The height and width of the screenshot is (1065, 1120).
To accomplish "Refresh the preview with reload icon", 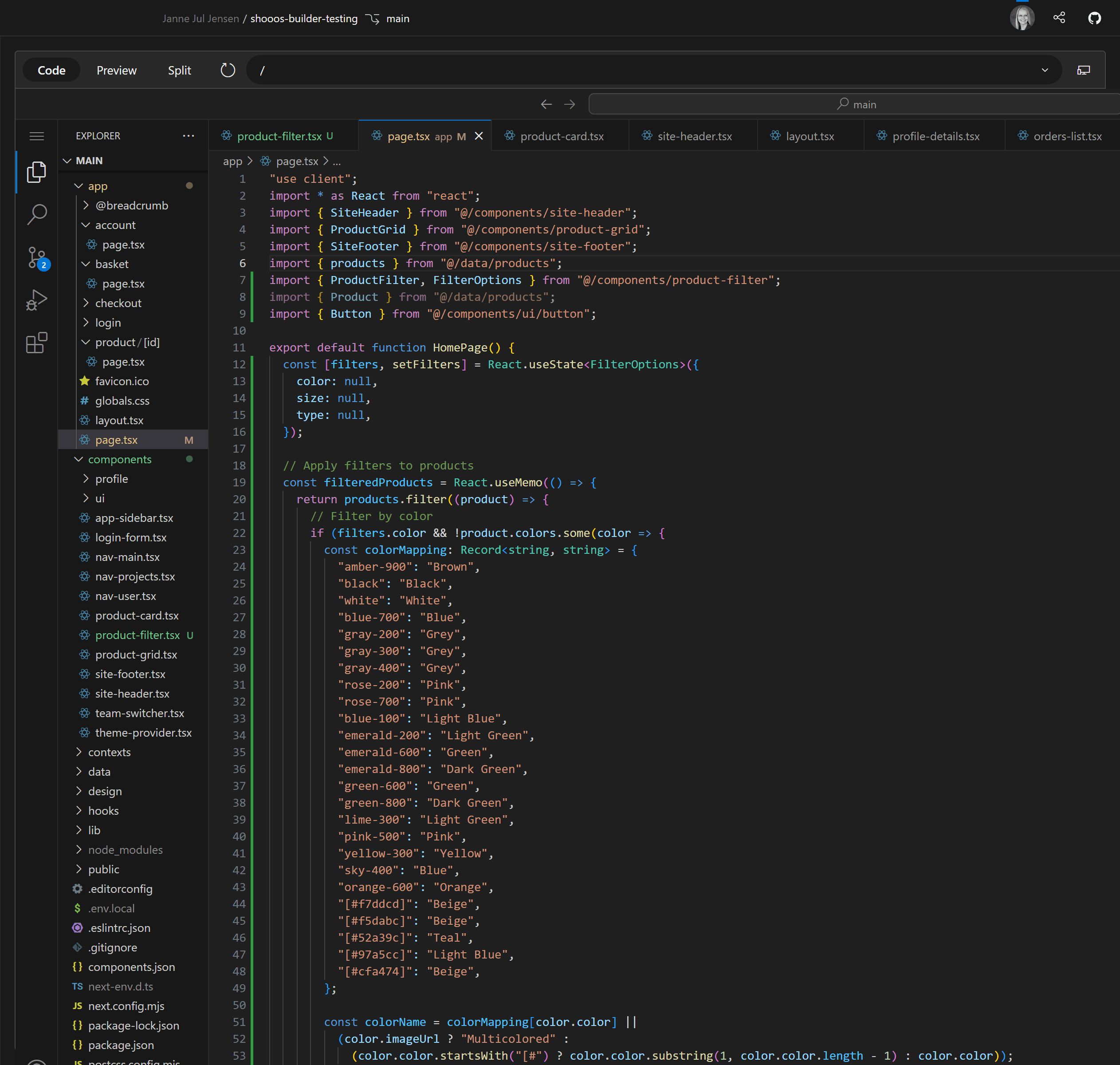I will (x=228, y=71).
